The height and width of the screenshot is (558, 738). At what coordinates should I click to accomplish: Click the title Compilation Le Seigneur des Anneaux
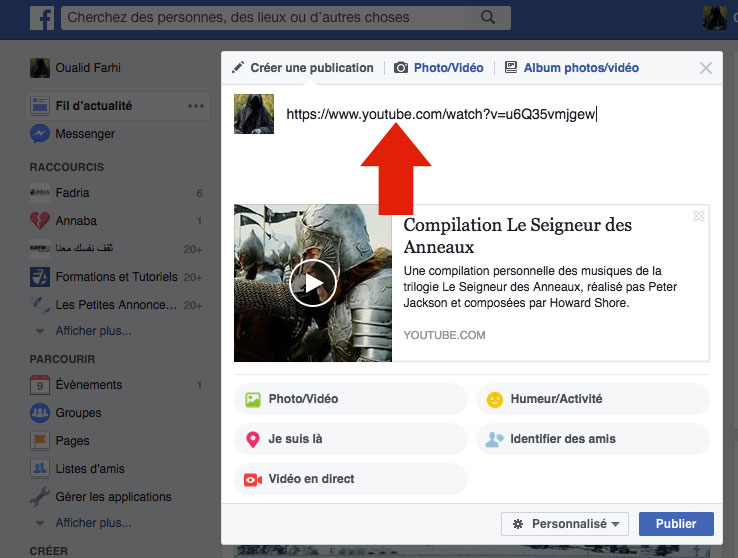coord(517,236)
